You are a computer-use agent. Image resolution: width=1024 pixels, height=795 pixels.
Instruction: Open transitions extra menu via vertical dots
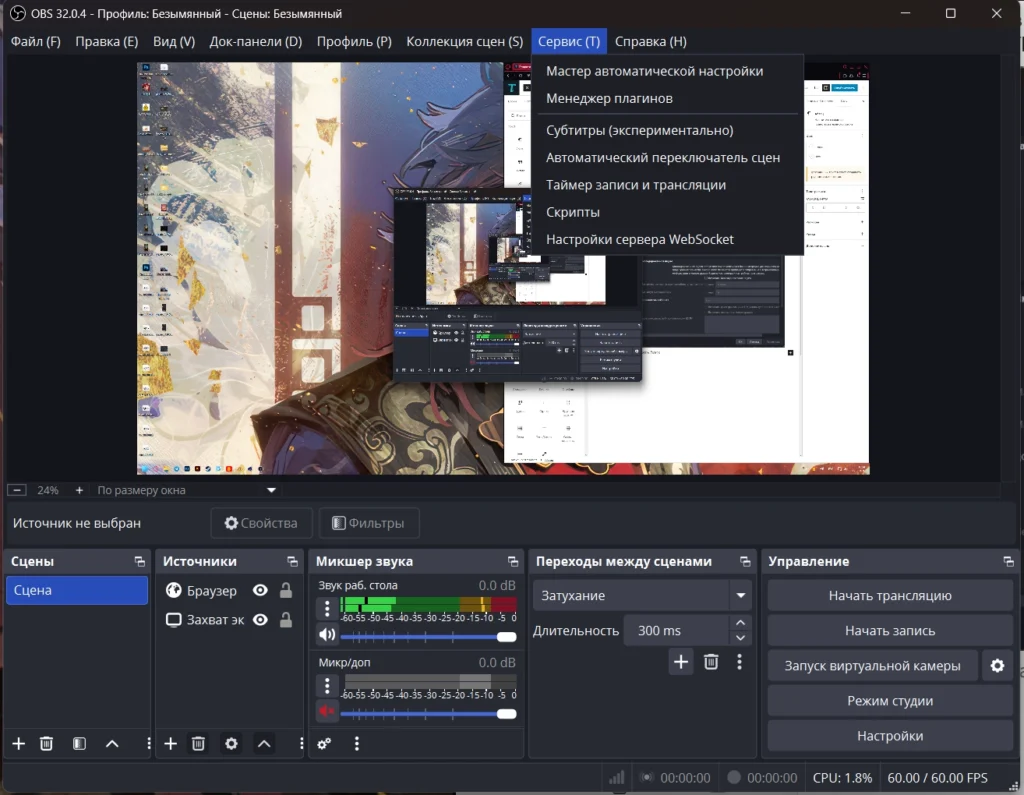[x=740, y=662]
